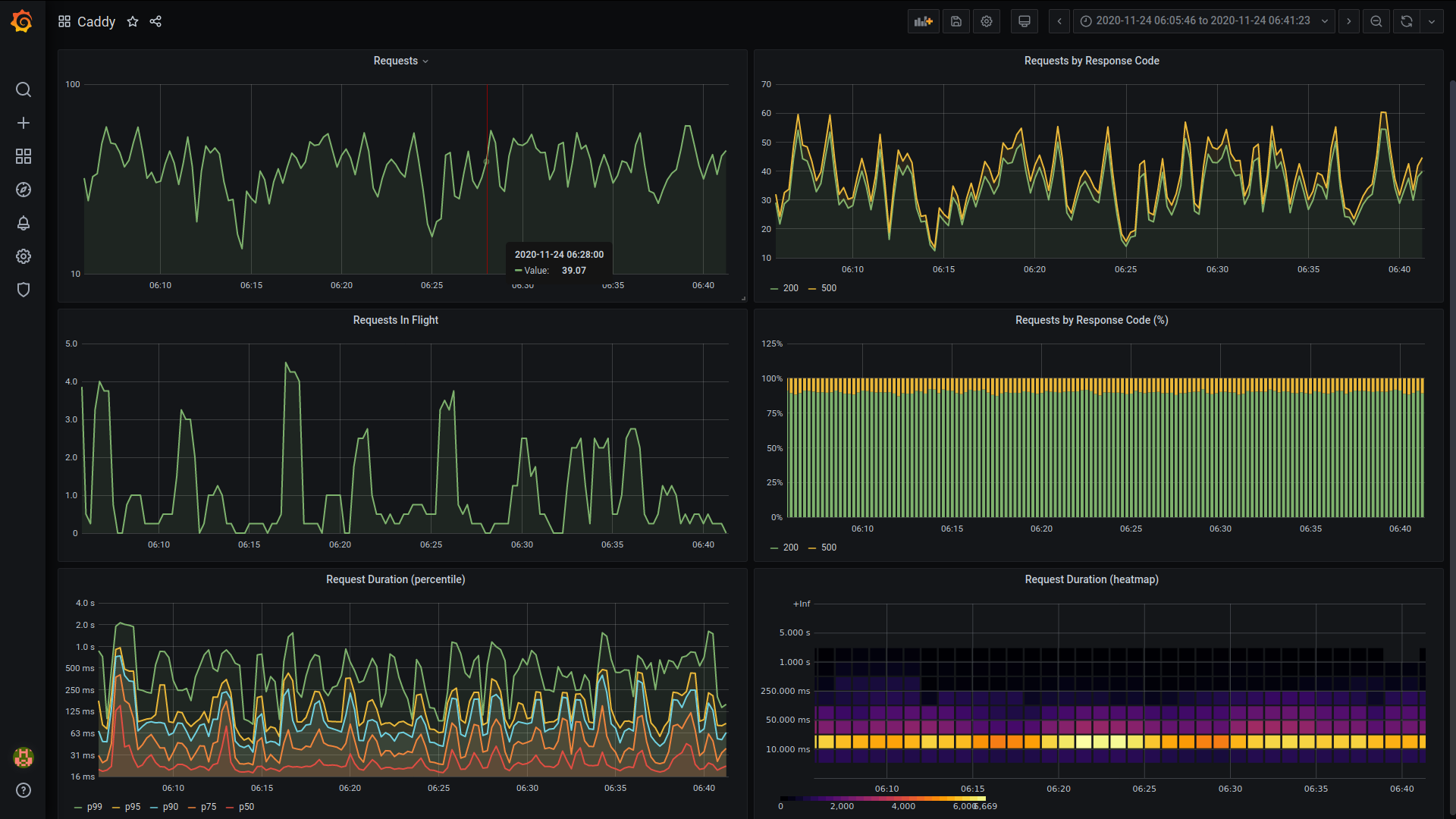Screen dimensions: 1456x819
Task: Shift the time range backward
Action: pyautogui.click(x=1059, y=21)
